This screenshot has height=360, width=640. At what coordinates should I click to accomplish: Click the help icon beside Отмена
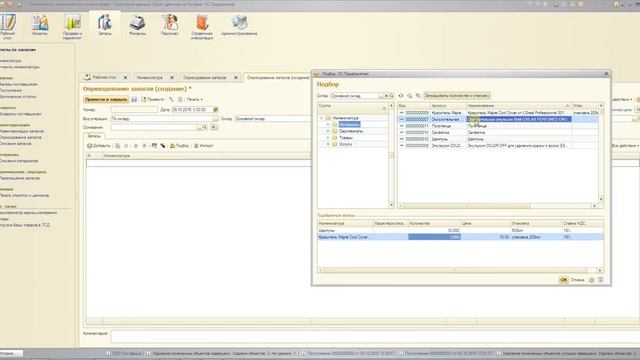point(591,280)
